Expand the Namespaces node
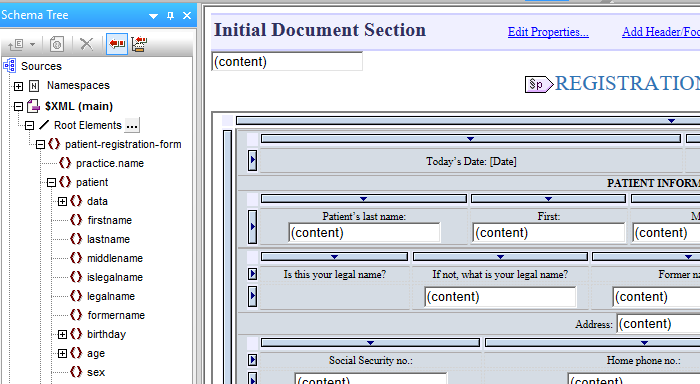 (18, 86)
